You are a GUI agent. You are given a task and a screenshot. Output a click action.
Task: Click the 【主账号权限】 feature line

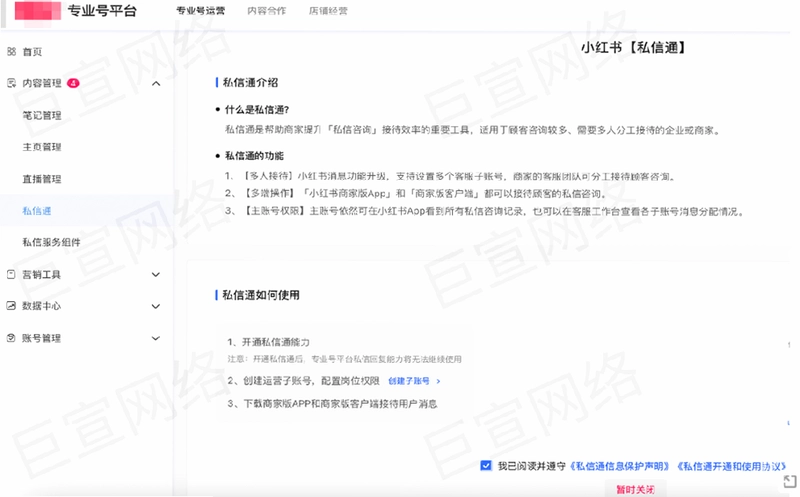point(485,211)
